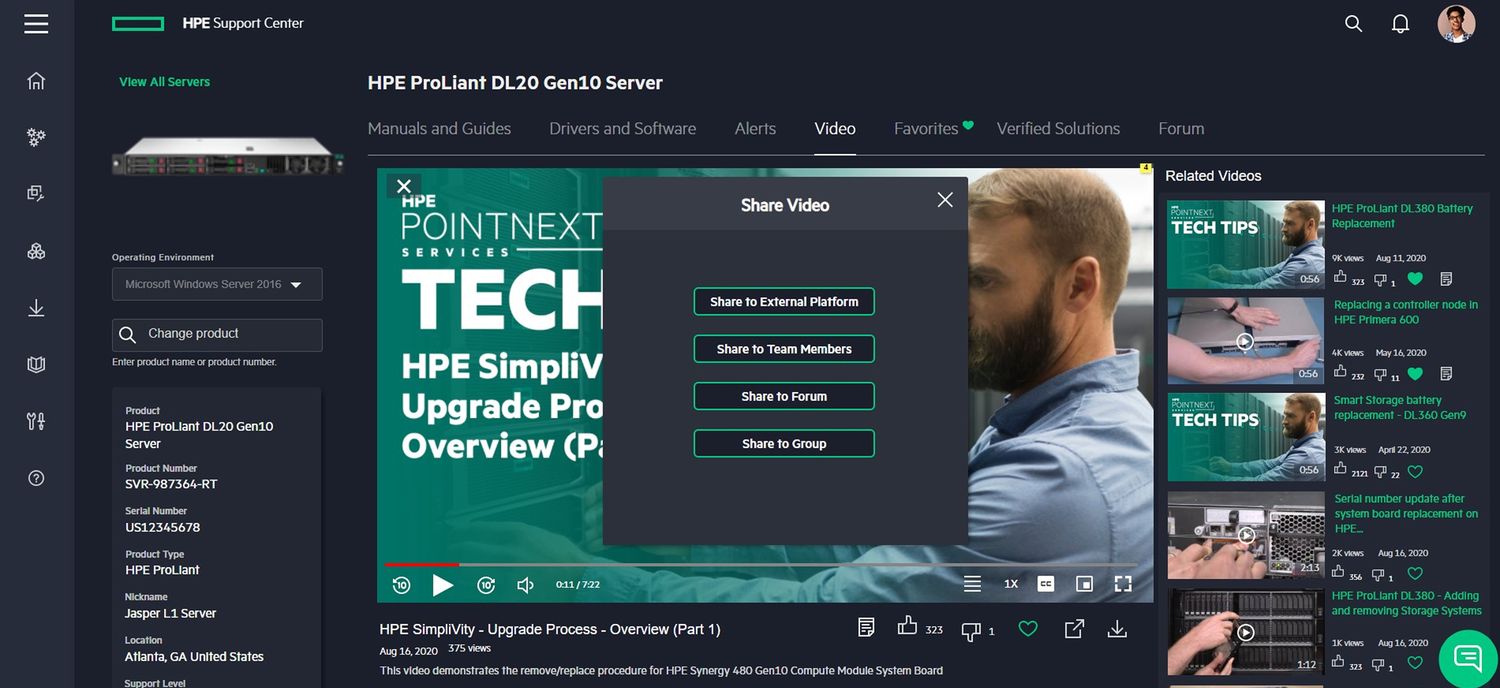This screenshot has width=1500, height=688.
Task: Follow the View All Servers link
Action: pos(165,82)
